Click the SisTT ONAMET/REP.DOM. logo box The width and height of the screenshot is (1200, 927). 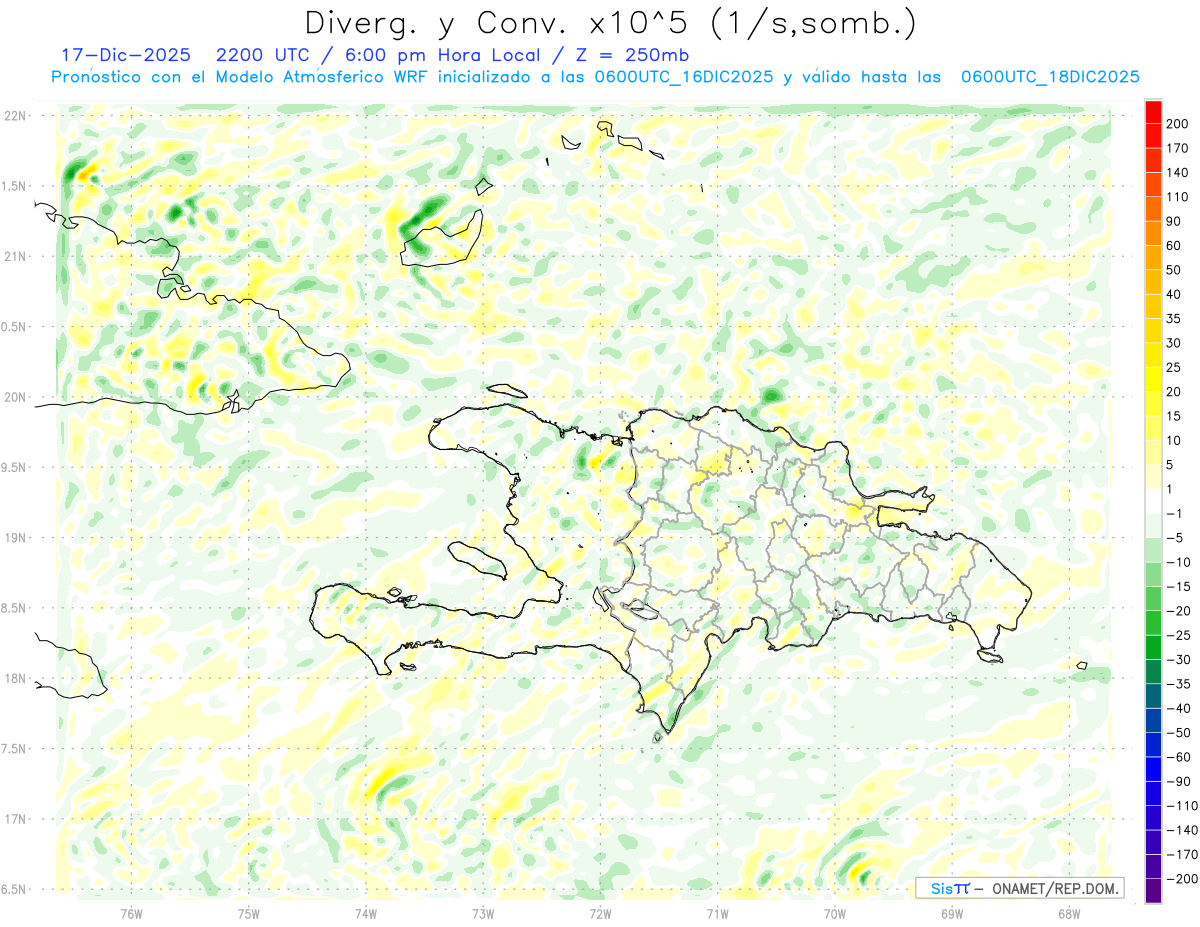1019,888
